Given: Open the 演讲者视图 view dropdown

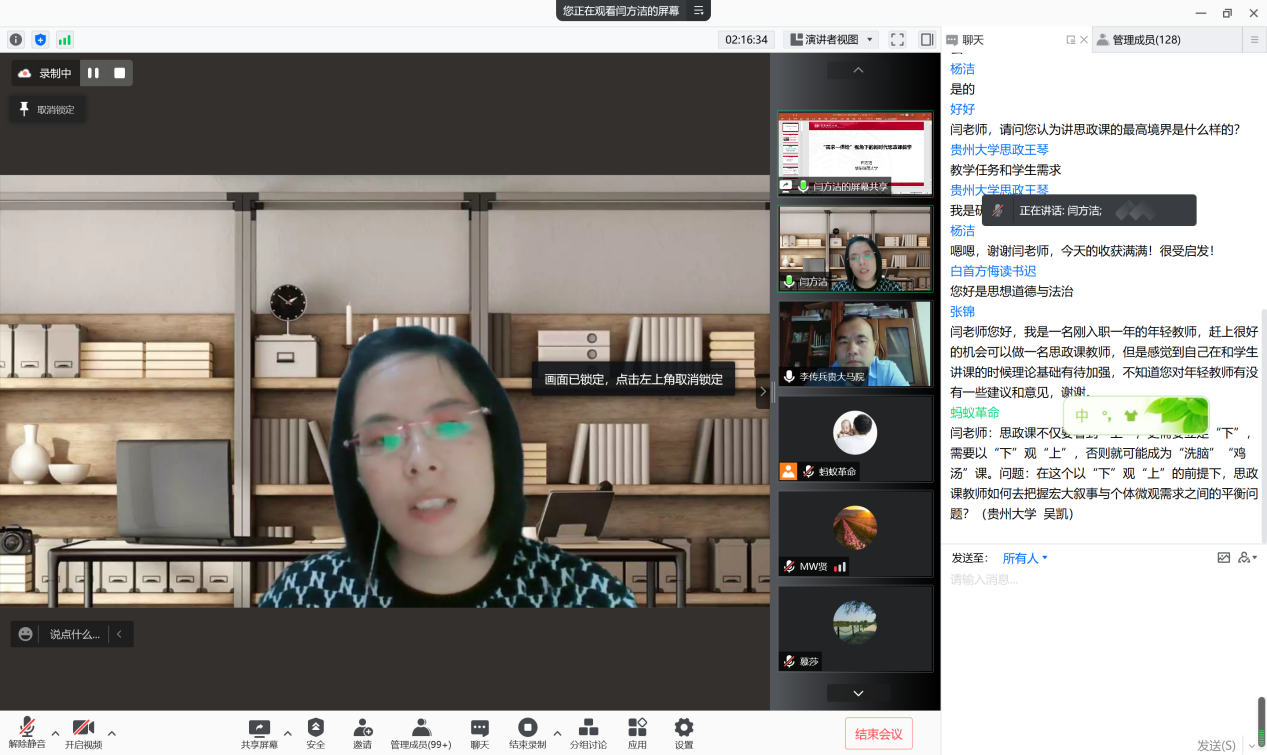Looking at the screenshot, I should pos(832,40).
